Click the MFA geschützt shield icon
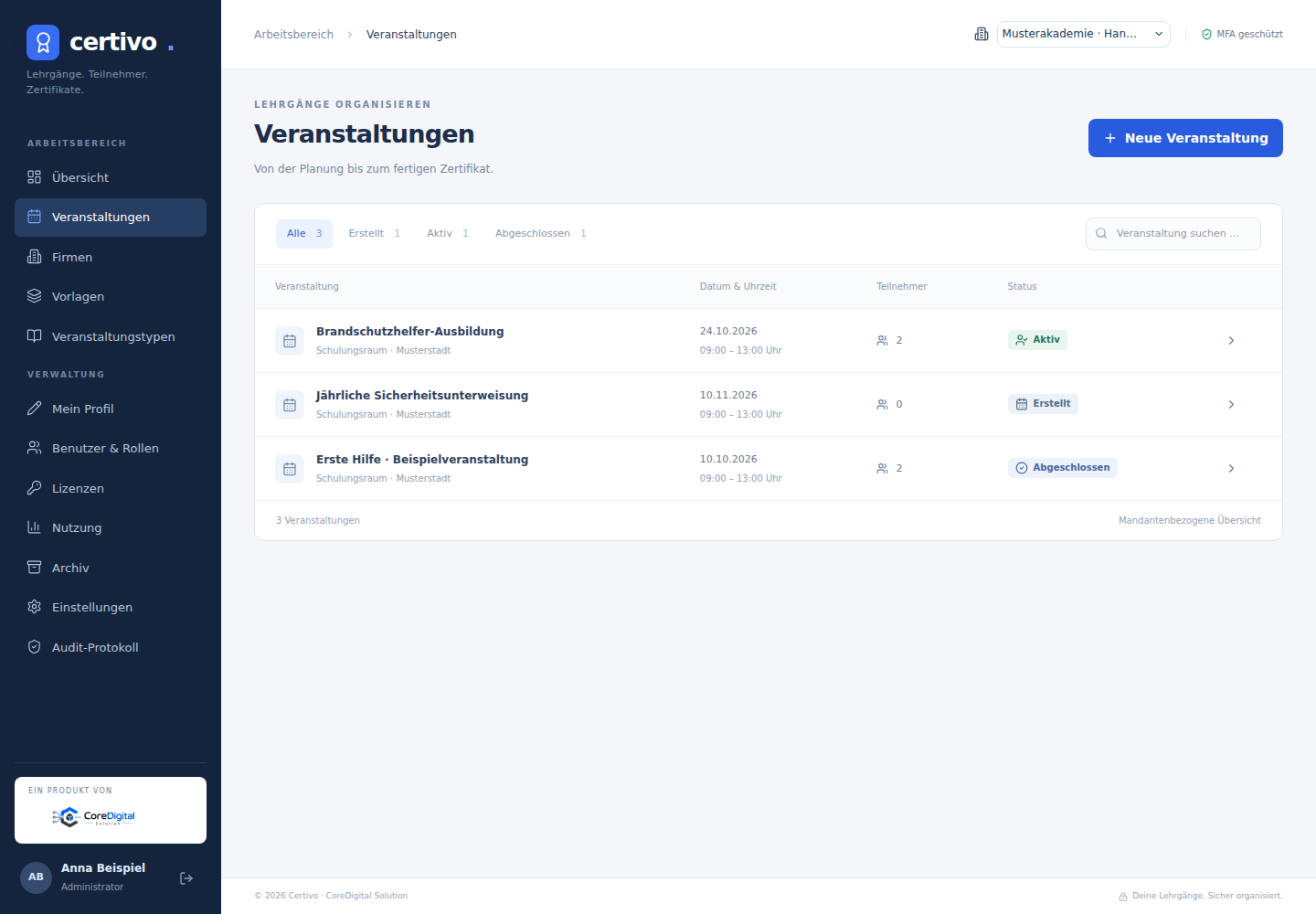This screenshot has height=914, width=1316. tap(1206, 35)
